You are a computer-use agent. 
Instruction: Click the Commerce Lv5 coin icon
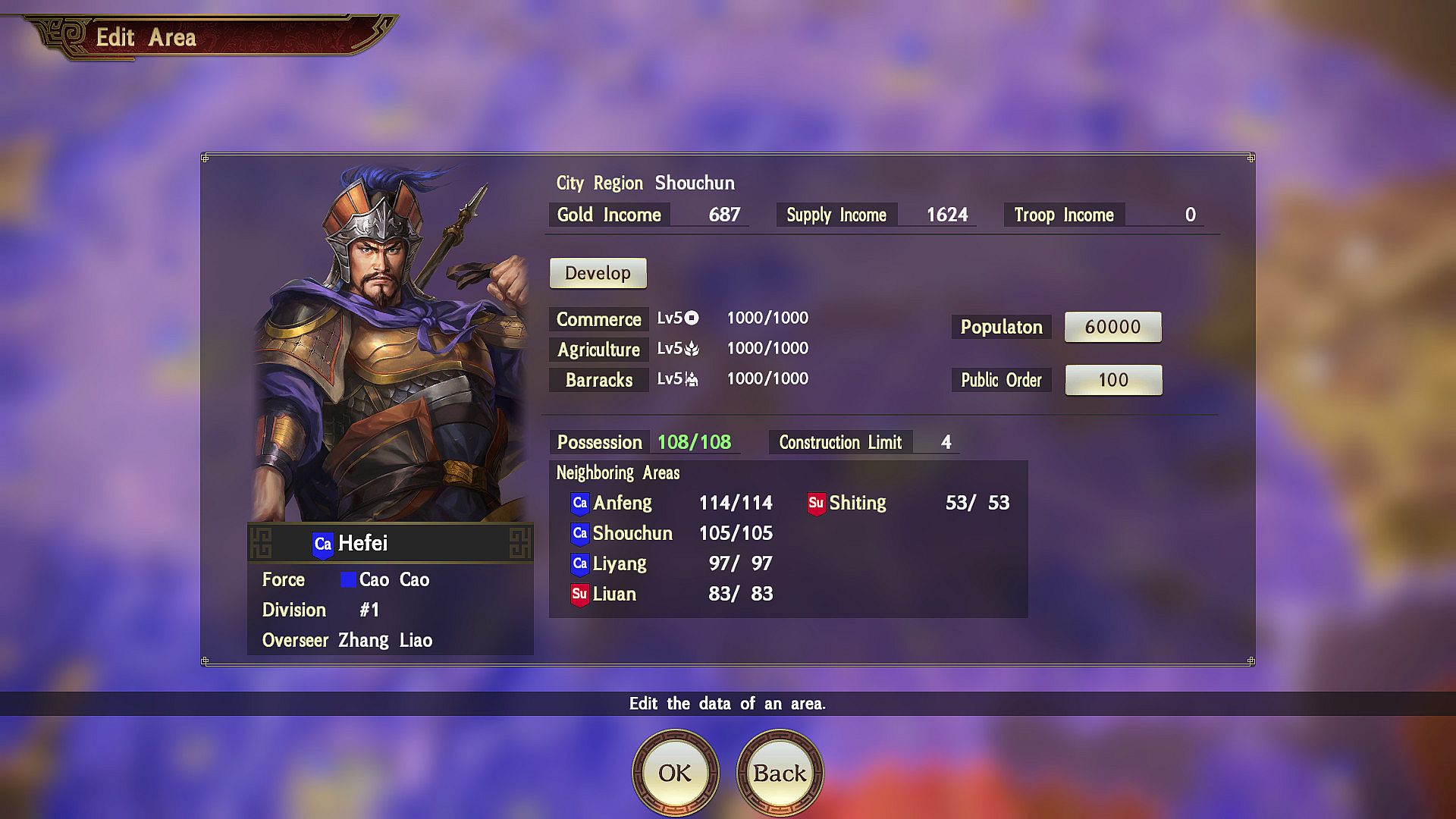pos(692,318)
